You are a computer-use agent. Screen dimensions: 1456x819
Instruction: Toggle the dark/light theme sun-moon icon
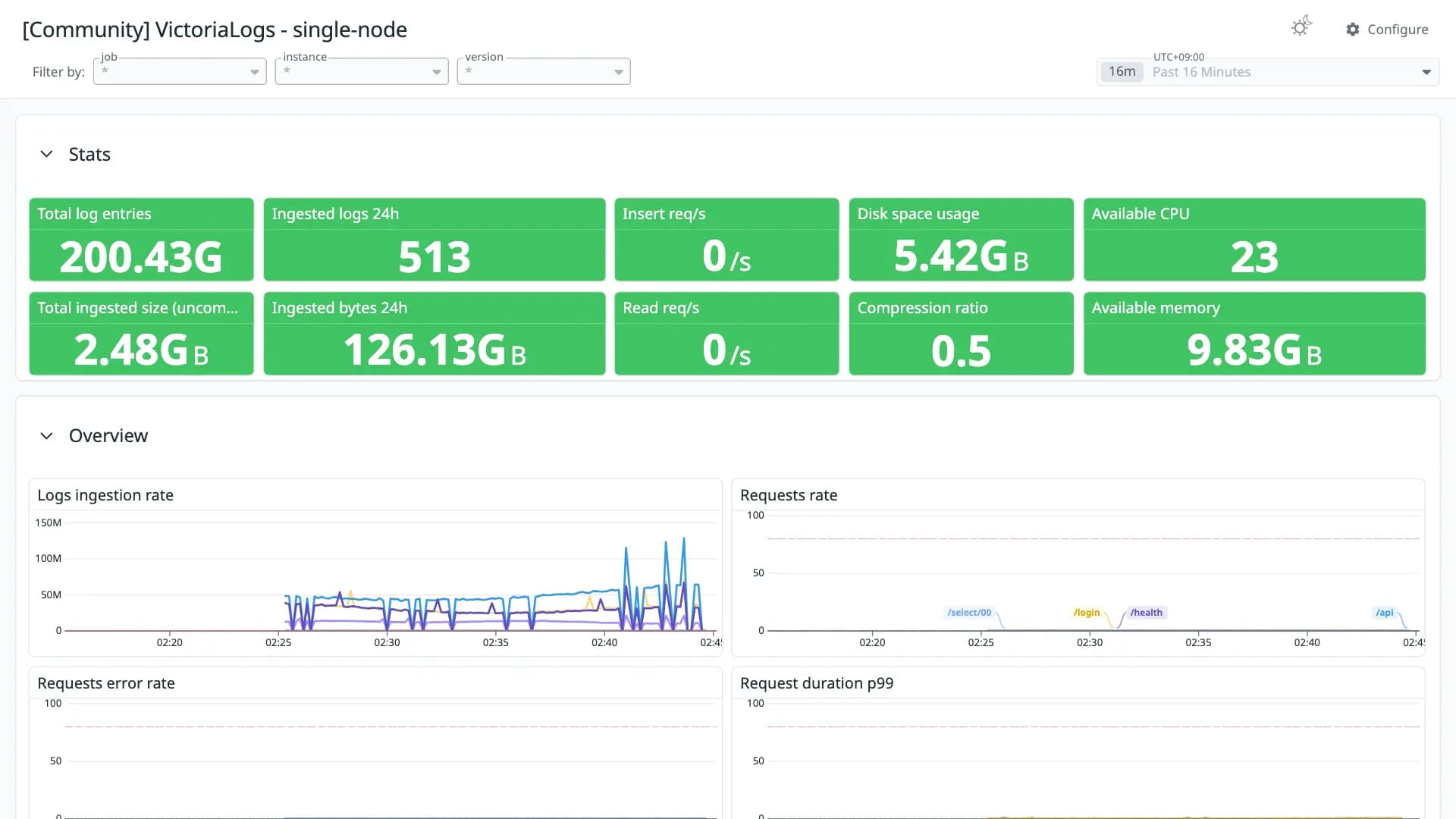pos(1301,27)
